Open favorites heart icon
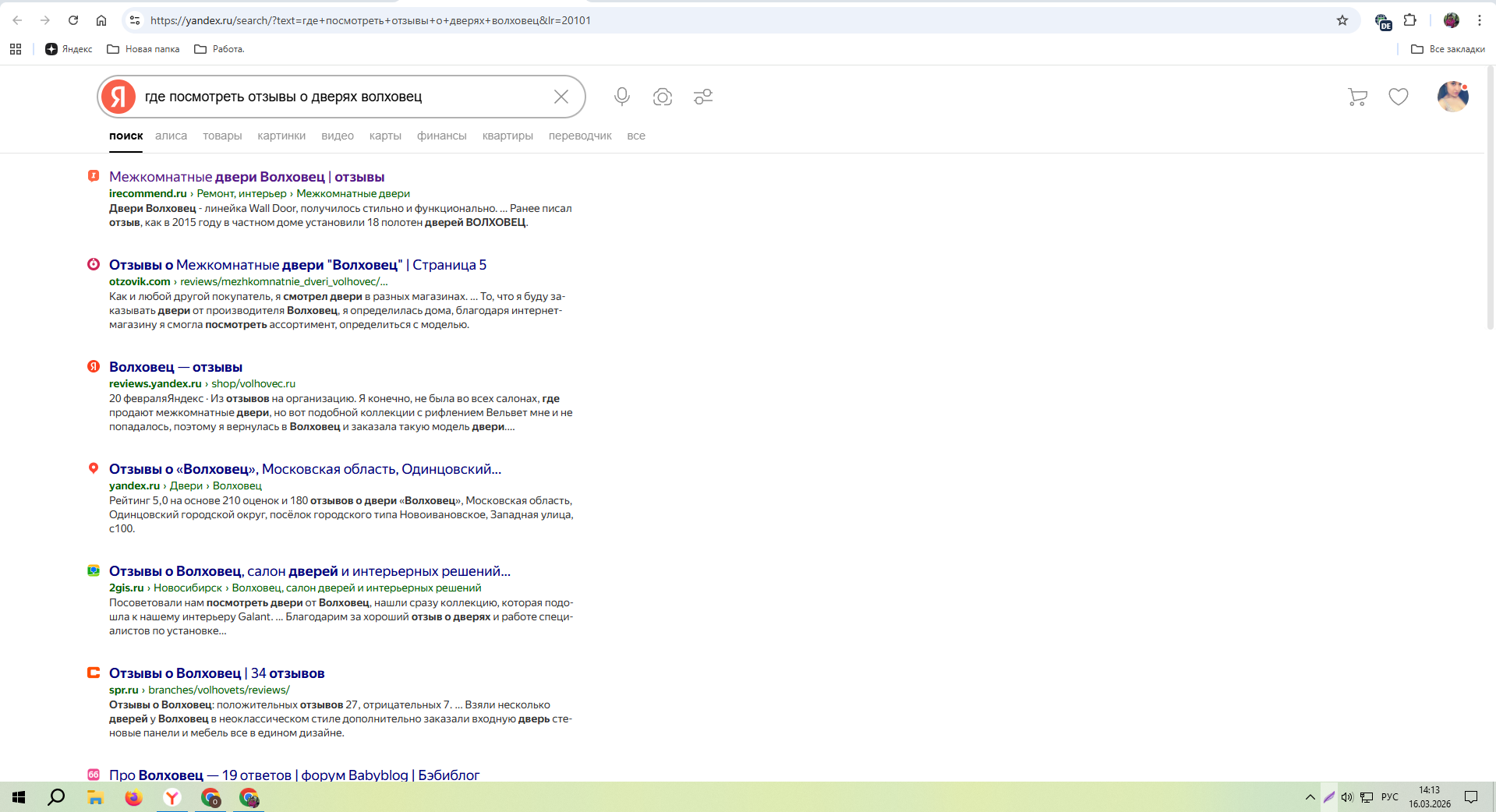Viewport: 1496px width, 812px height. (x=1399, y=97)
